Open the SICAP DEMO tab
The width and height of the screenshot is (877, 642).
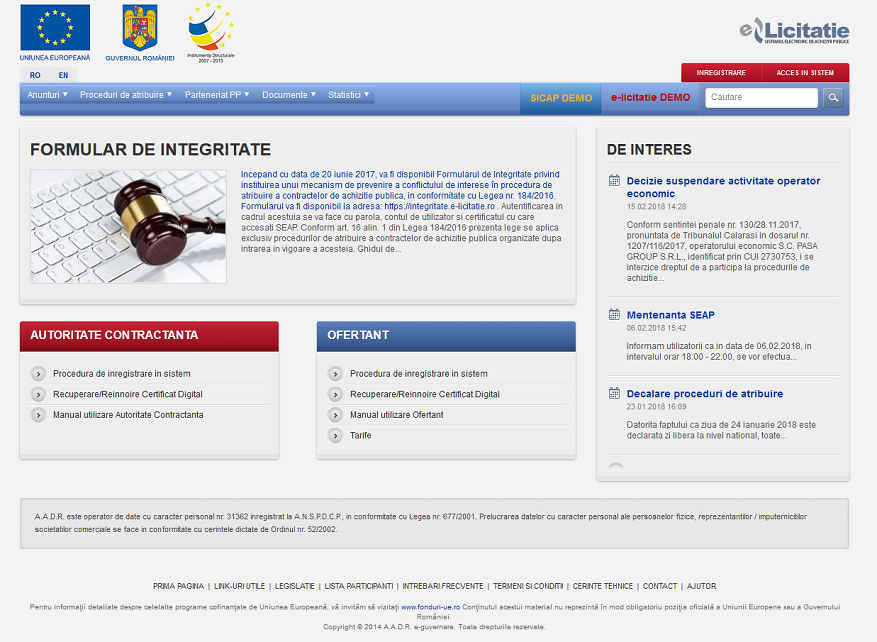click(x=561, y=98)
